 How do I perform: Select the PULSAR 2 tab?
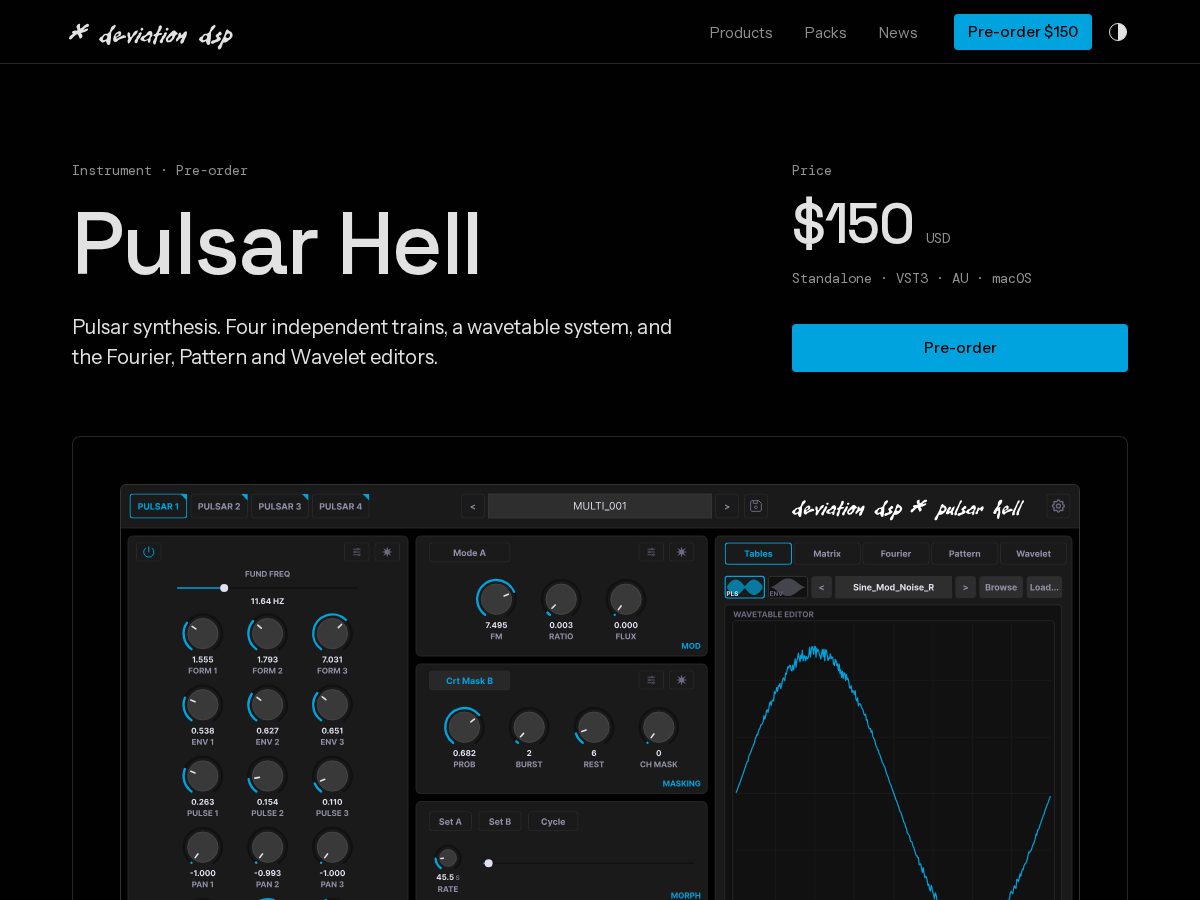pos(219,506)
